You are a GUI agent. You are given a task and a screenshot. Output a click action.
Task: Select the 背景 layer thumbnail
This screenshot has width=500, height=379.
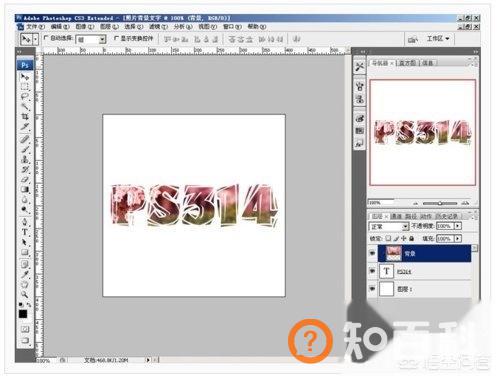pyautogui.click(x=393, y=254)
